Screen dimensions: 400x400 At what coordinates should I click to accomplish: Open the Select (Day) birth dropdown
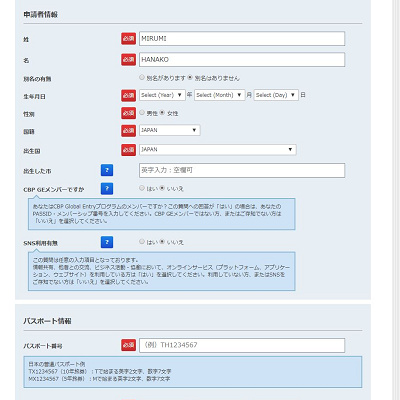click(x=276, y=95)
